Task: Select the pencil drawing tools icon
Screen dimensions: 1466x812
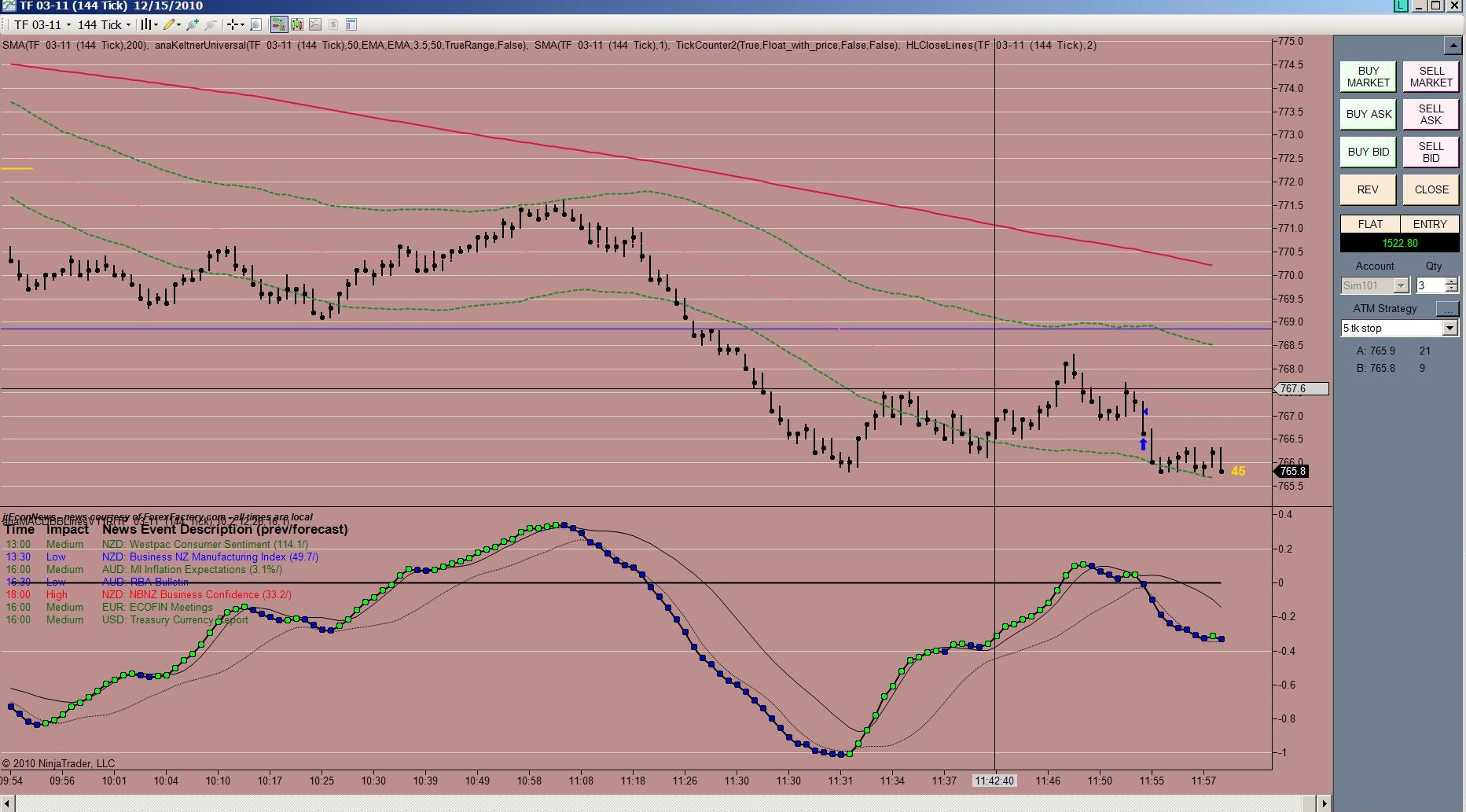Action: (x=169, y=24)
